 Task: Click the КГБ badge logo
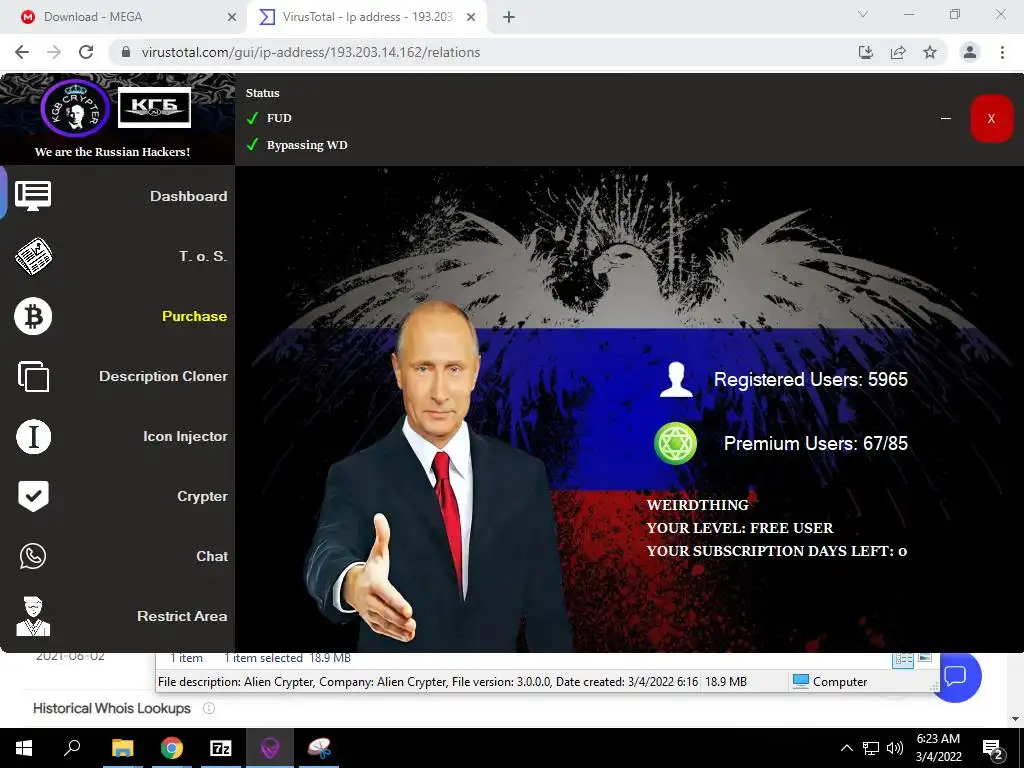tap(155, 107)
